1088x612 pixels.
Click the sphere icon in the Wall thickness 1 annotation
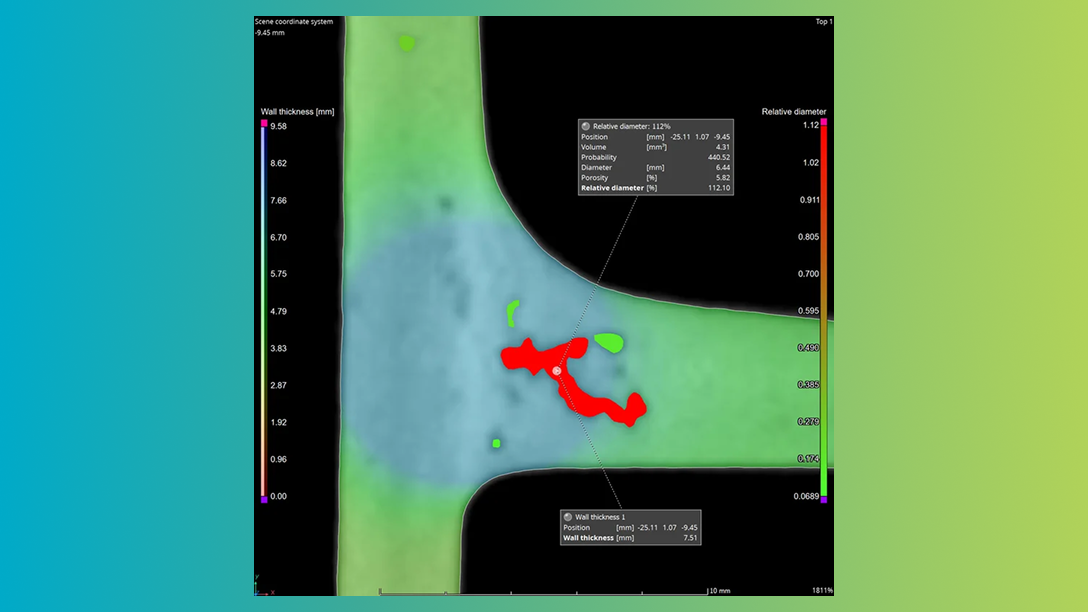click(568, 517)
